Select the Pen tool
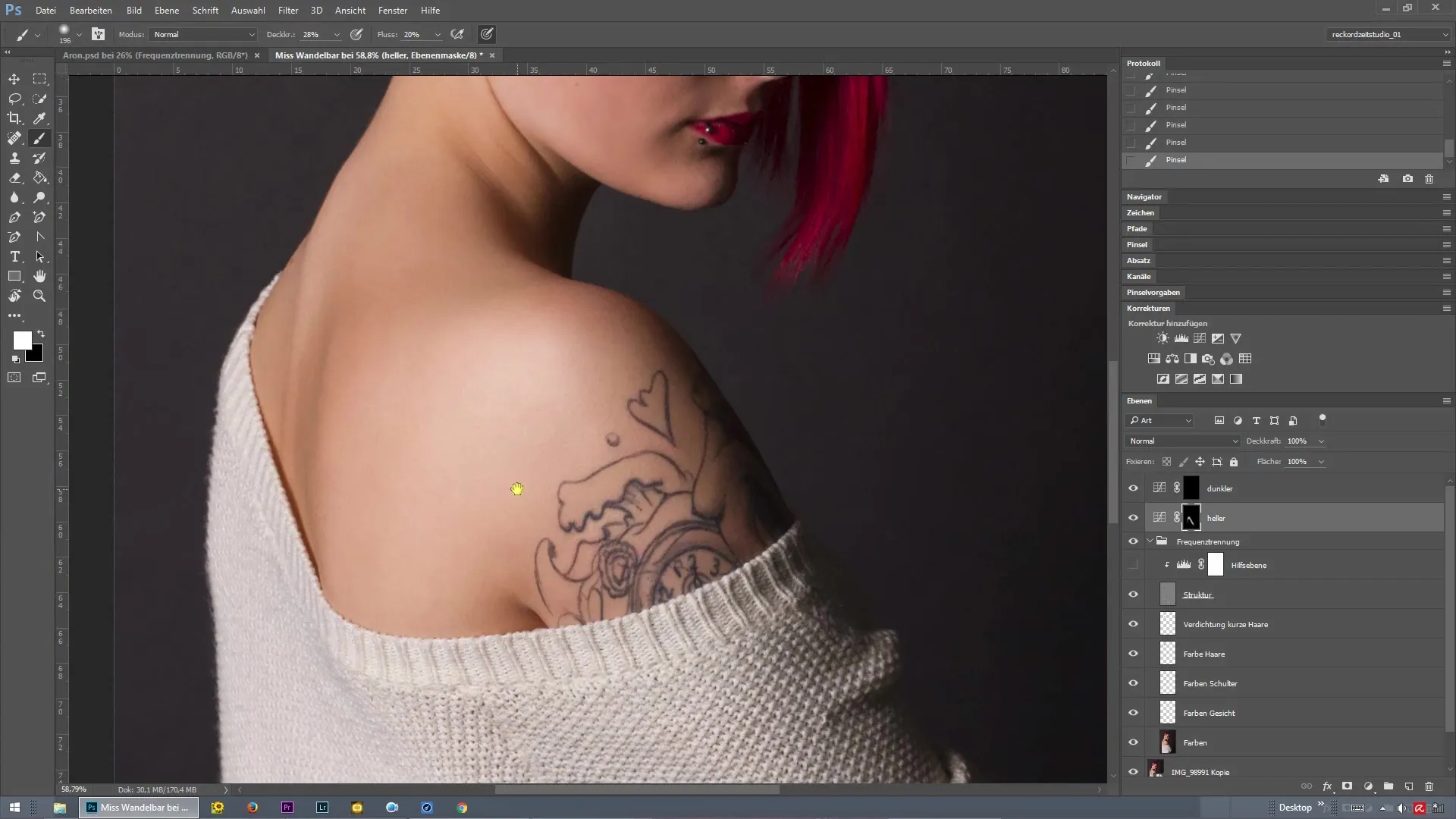Screen dimensions: 1456x819 click(14, 217)
